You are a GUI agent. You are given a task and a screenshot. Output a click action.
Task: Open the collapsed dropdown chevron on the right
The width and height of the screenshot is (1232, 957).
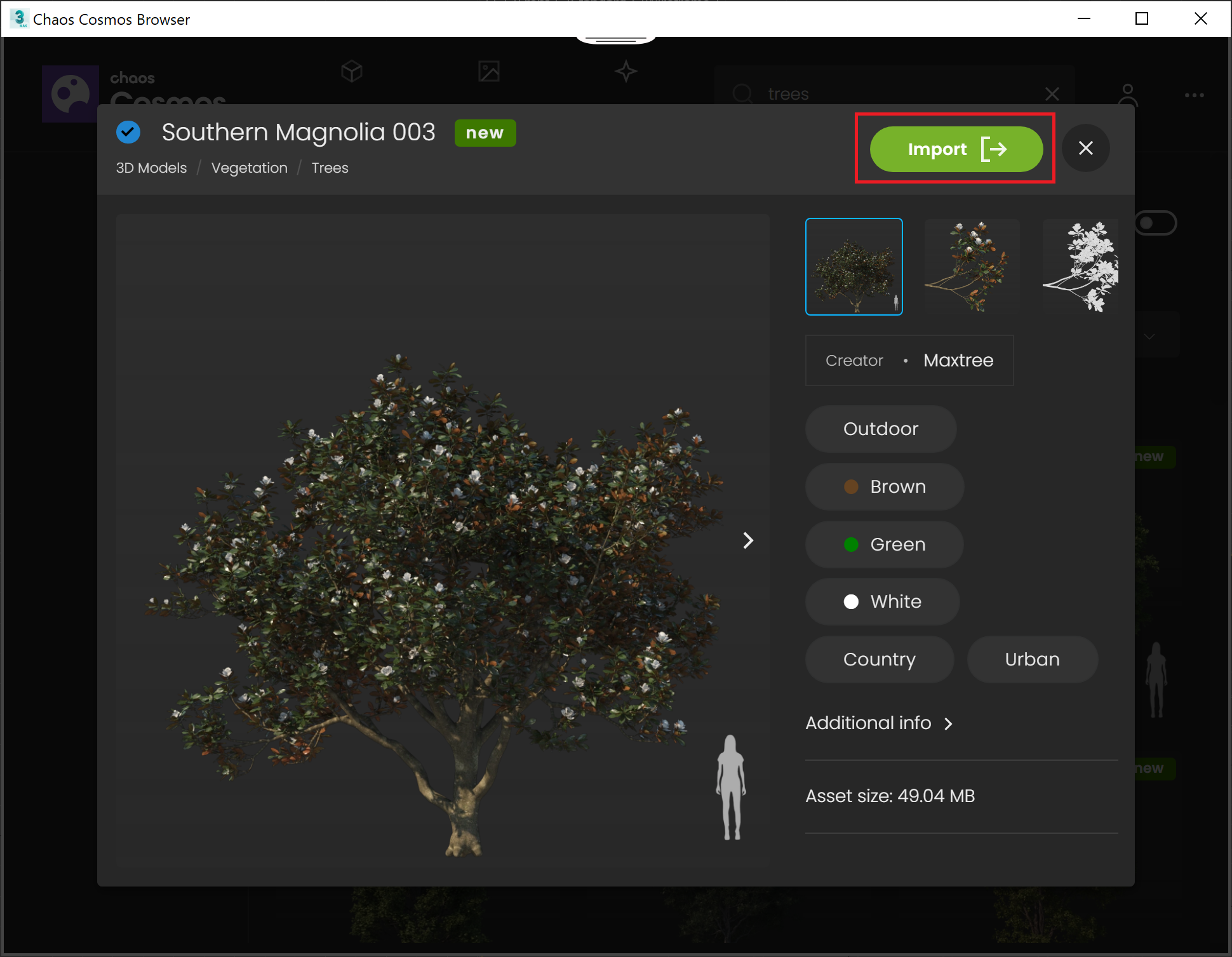pyautogui.click(x=1149, y=336)
